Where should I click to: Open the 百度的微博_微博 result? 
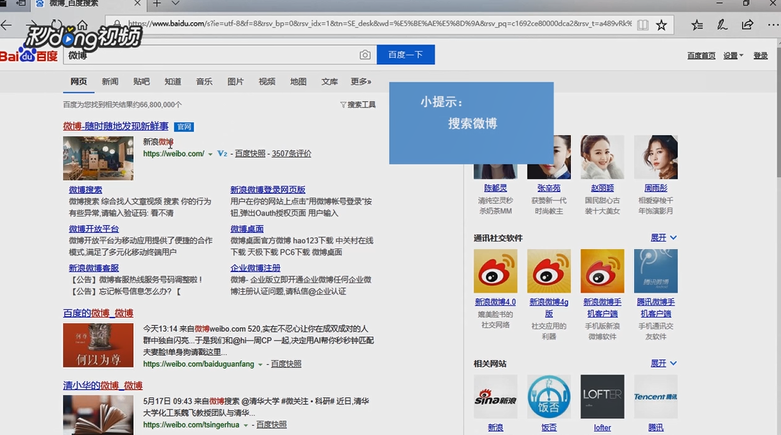pos(98,313)
